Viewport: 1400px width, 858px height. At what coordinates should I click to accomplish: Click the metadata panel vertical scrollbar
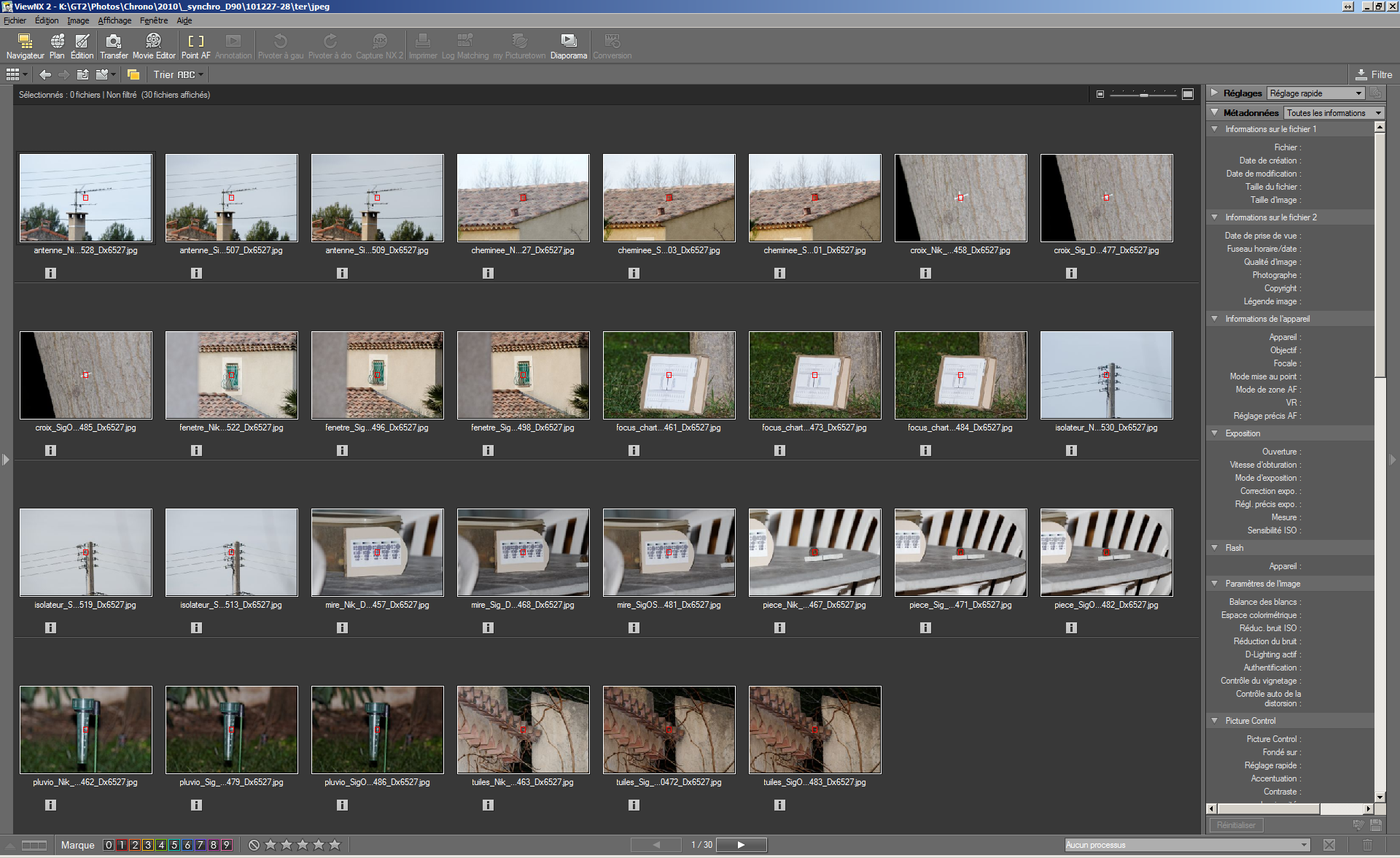[1380, 255]
